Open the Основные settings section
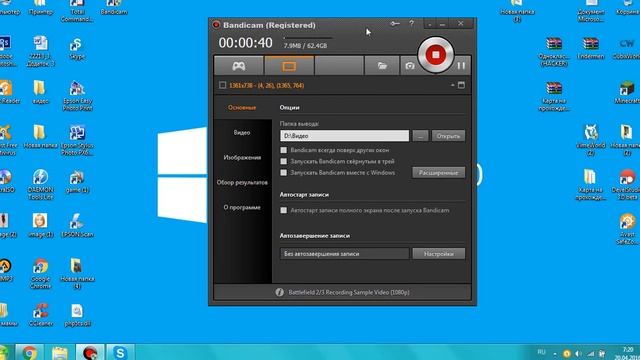The image size is (640, 360). coord(242,108)
